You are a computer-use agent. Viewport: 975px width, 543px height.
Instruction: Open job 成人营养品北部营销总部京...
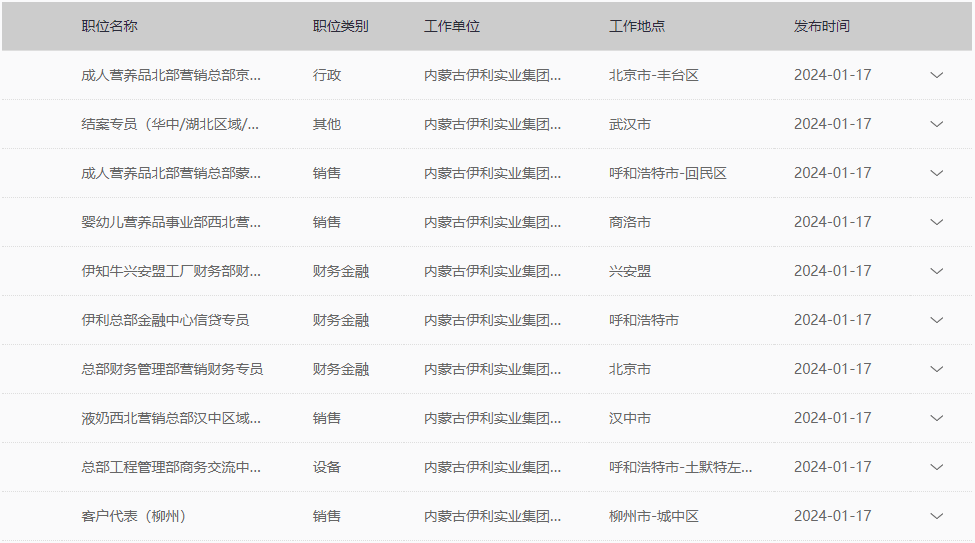(171, 75)
